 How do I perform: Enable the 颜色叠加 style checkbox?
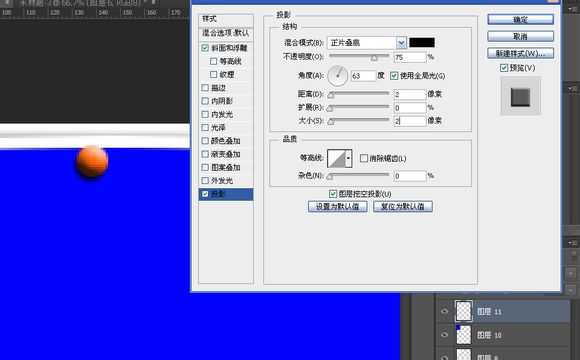point(205,141)
